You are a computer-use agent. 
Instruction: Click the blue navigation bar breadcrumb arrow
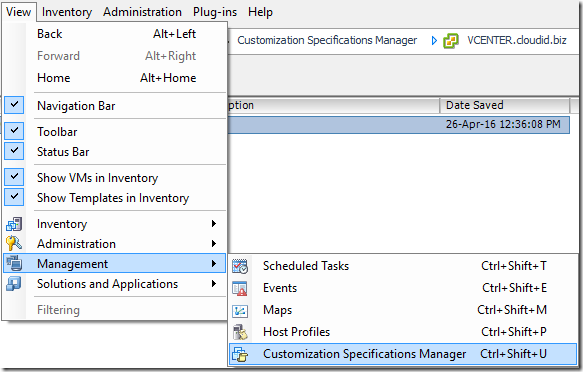434,41
